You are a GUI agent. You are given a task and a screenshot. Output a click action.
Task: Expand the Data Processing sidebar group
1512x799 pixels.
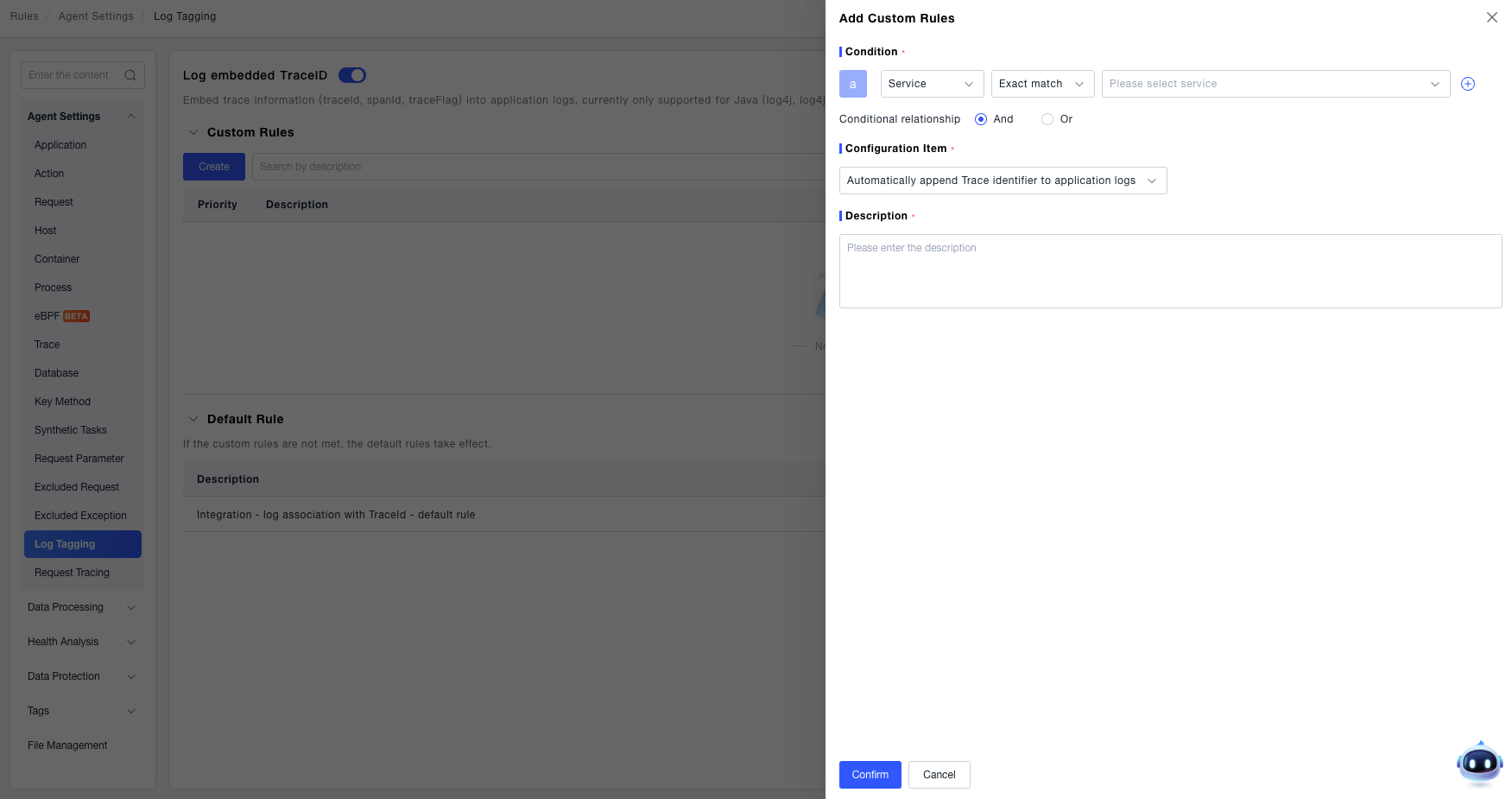point(82,607)
